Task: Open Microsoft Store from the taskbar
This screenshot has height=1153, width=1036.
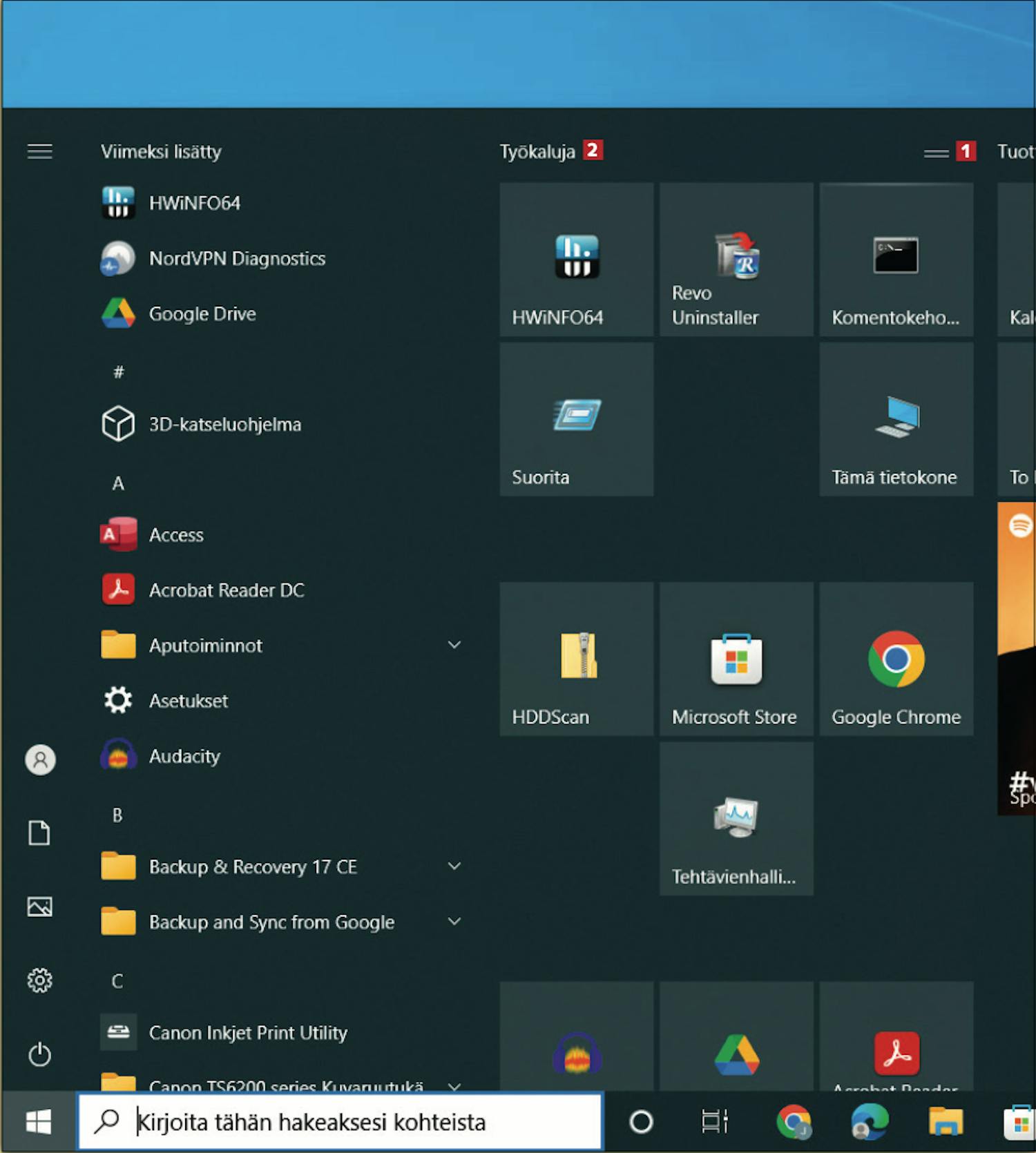Action: coord(1019,1123)
